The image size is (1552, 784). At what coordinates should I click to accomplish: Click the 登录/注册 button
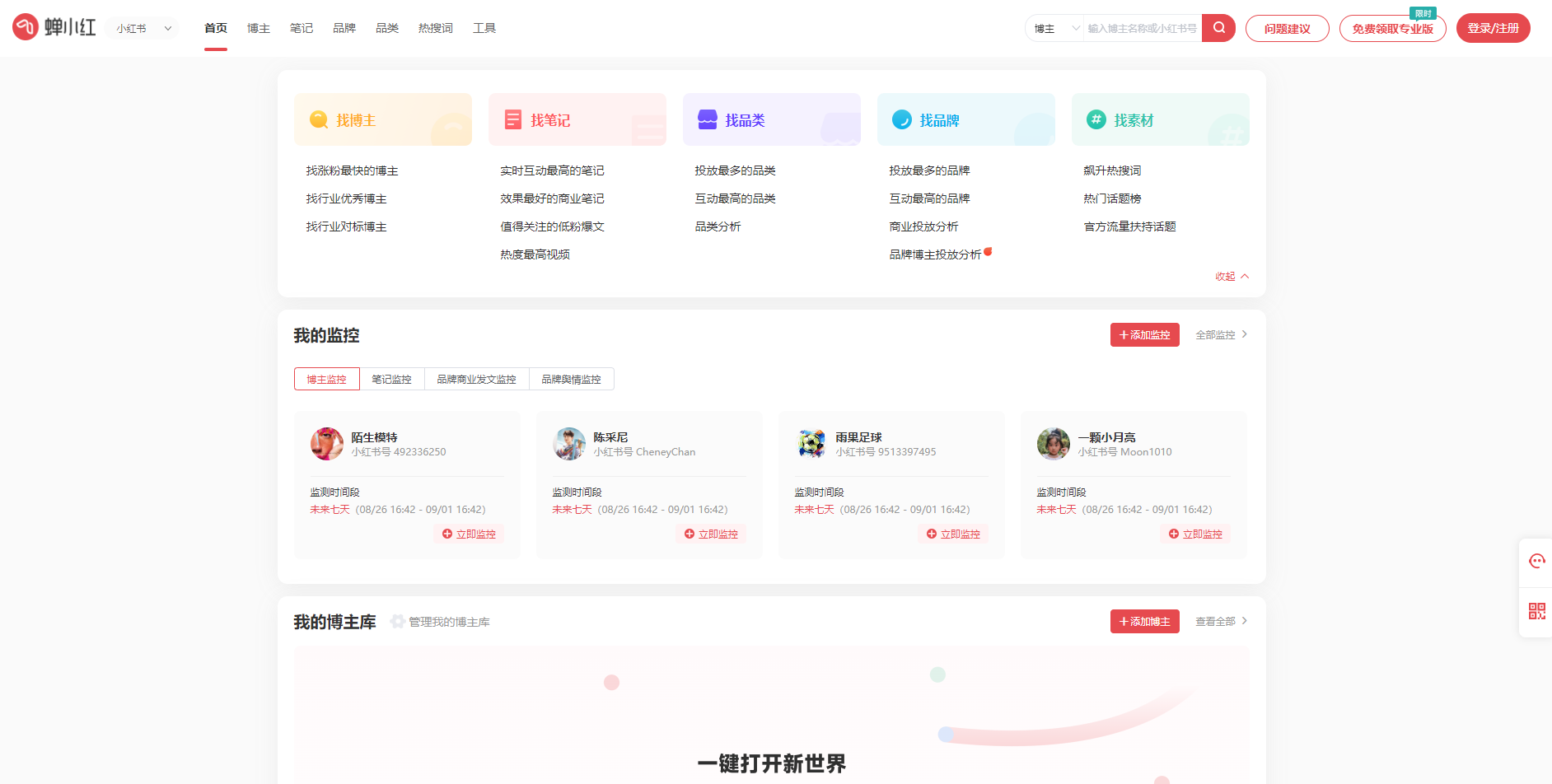point(1493,28)
